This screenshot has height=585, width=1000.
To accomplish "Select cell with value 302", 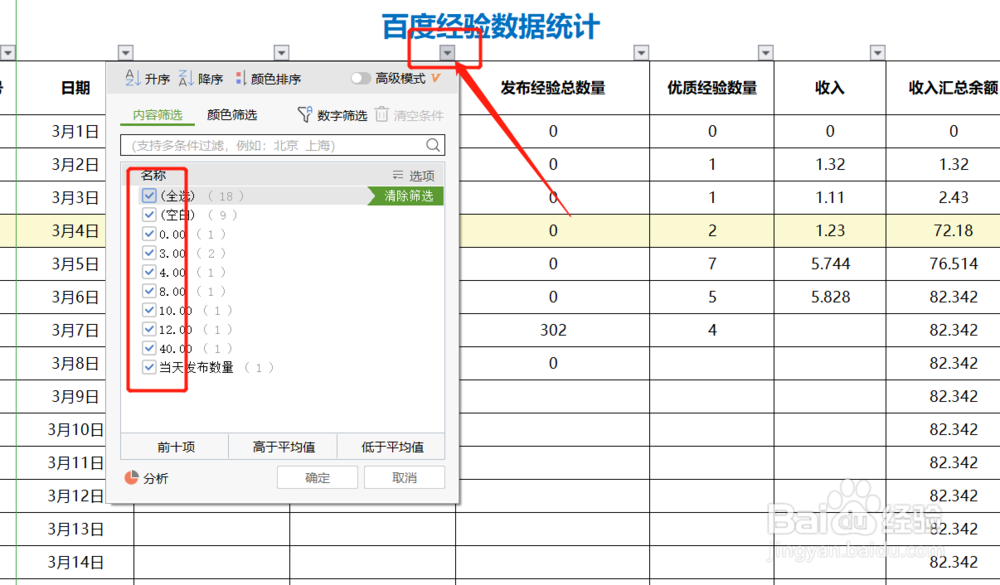I will (x=553, y=330).
